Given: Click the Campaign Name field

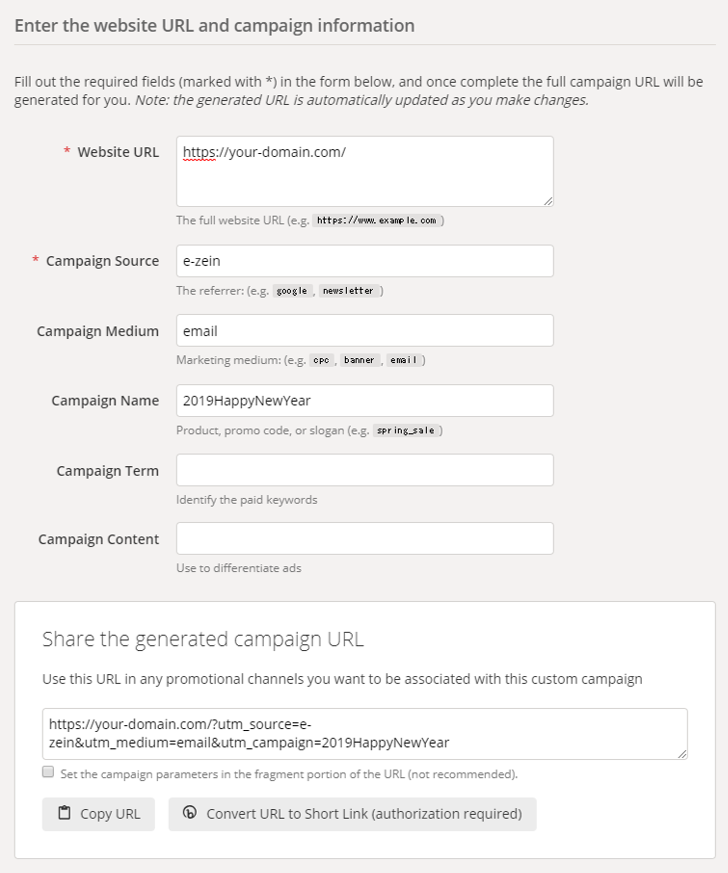Looking at the screenshot, I should click(364, 400).
